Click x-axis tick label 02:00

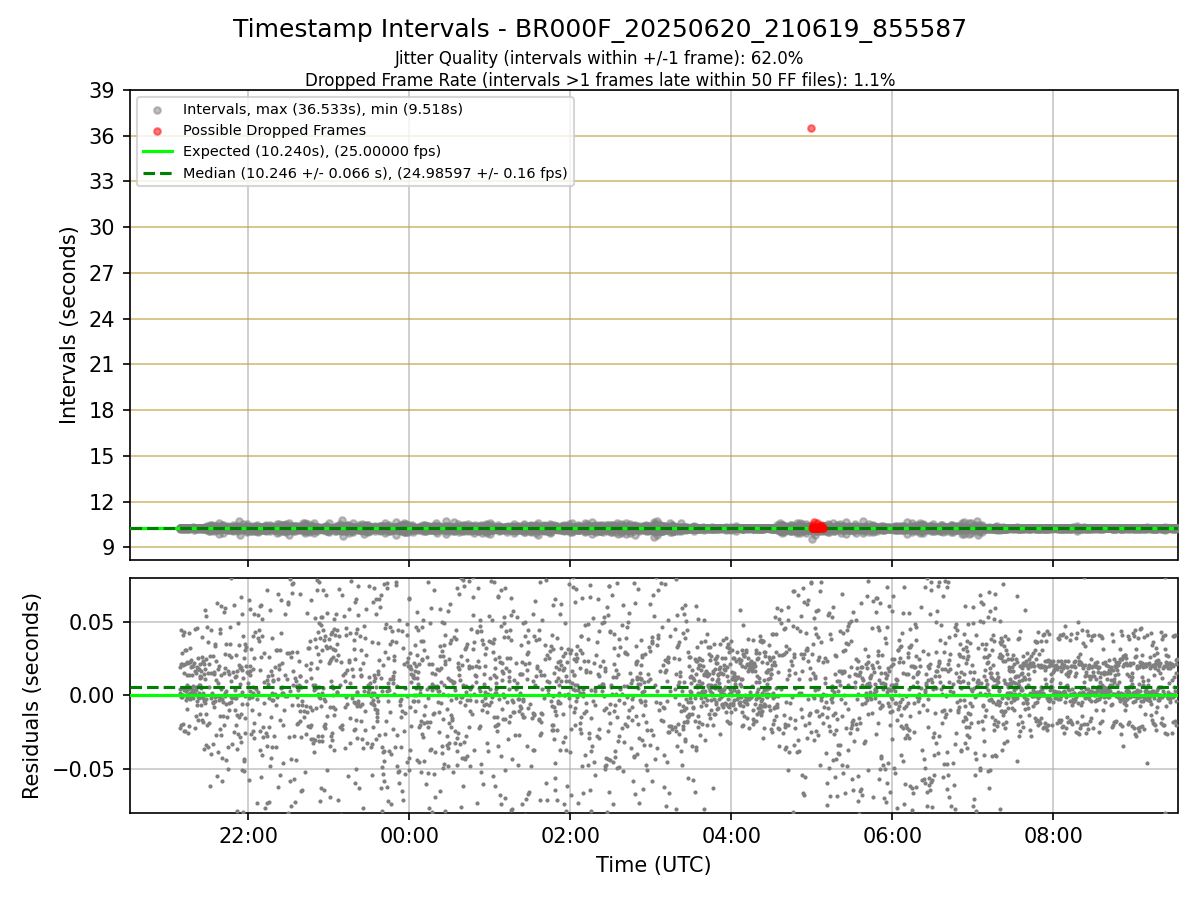pyautogui.click(x=570, y=834)
